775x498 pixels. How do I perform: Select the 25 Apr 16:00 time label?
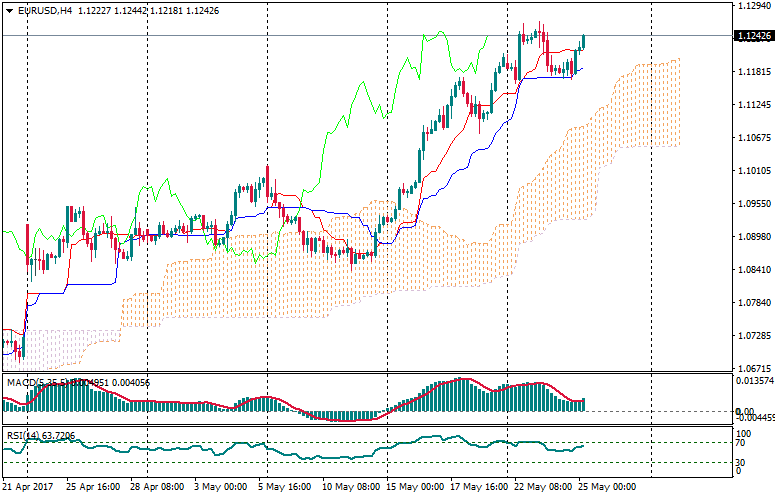(x=93, y=487)
